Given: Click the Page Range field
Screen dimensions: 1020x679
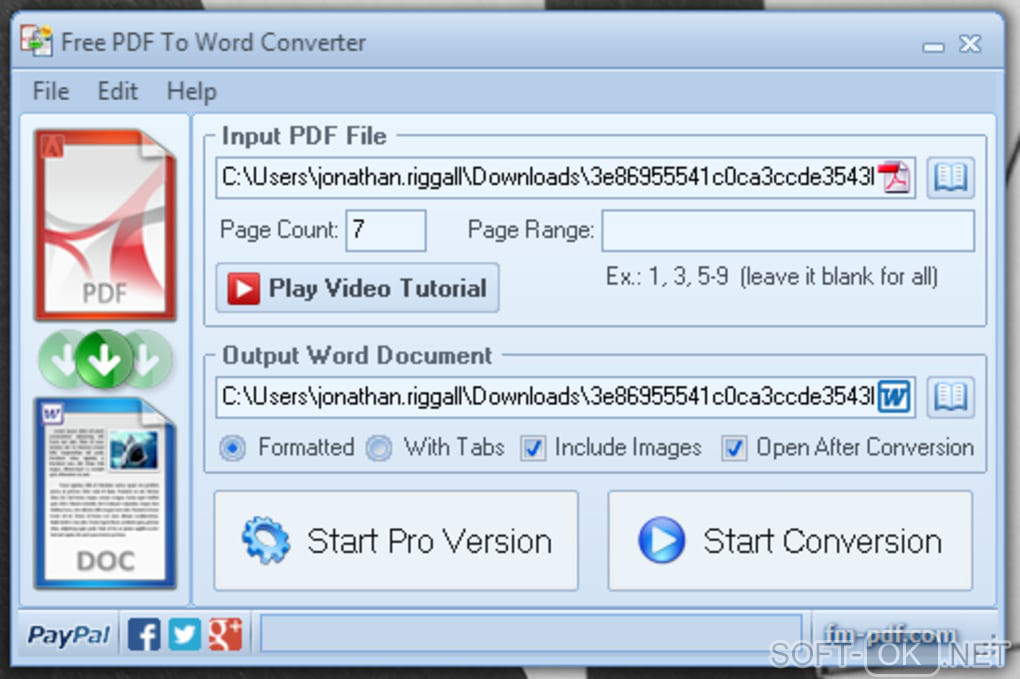Looking at the screenshot, I should 788,230.
